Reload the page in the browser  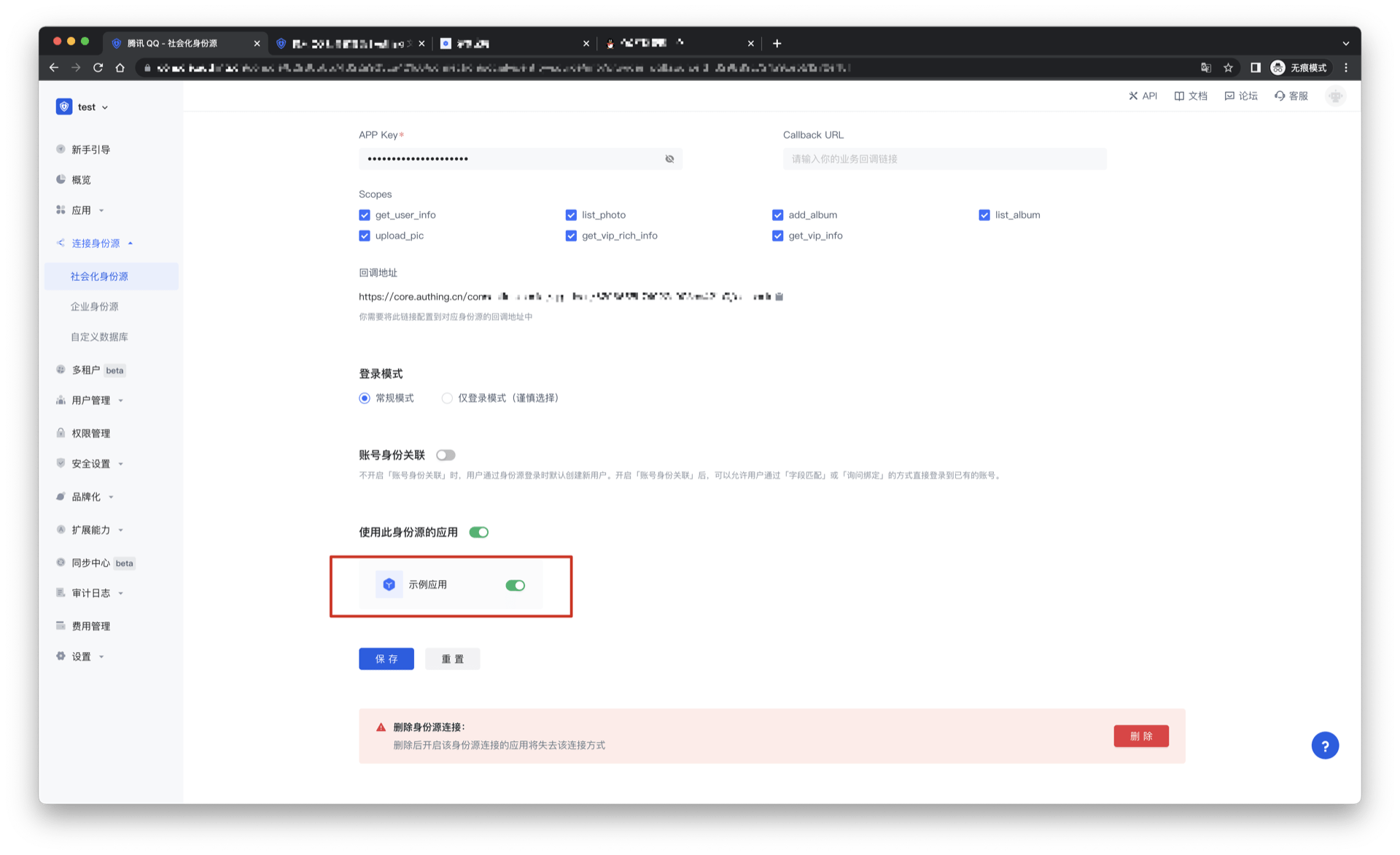tap(98, 68)
